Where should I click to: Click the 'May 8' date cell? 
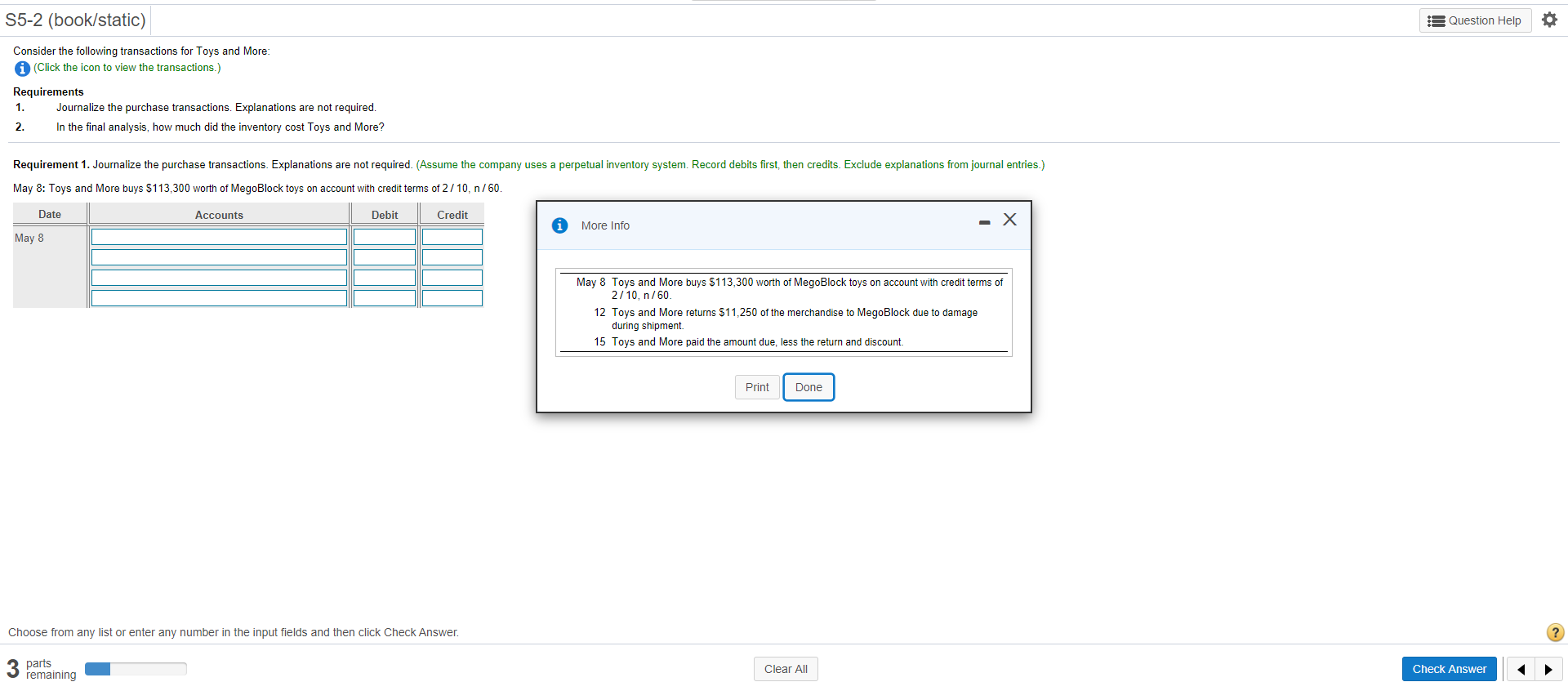click(29, 238)
